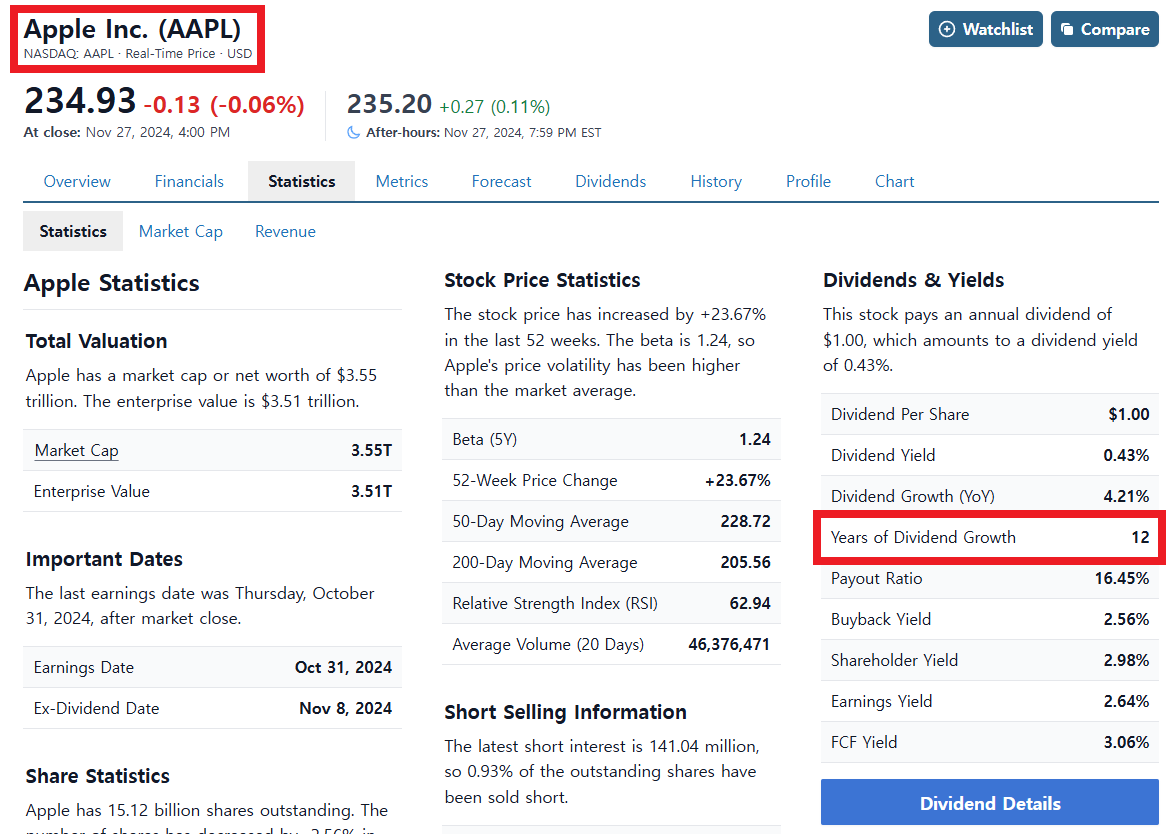Image resolution: width=1170 pixels, height=834 pixels.
Task: Open the Overview tab
Action: pyautogui.click(x=77, y=181)
